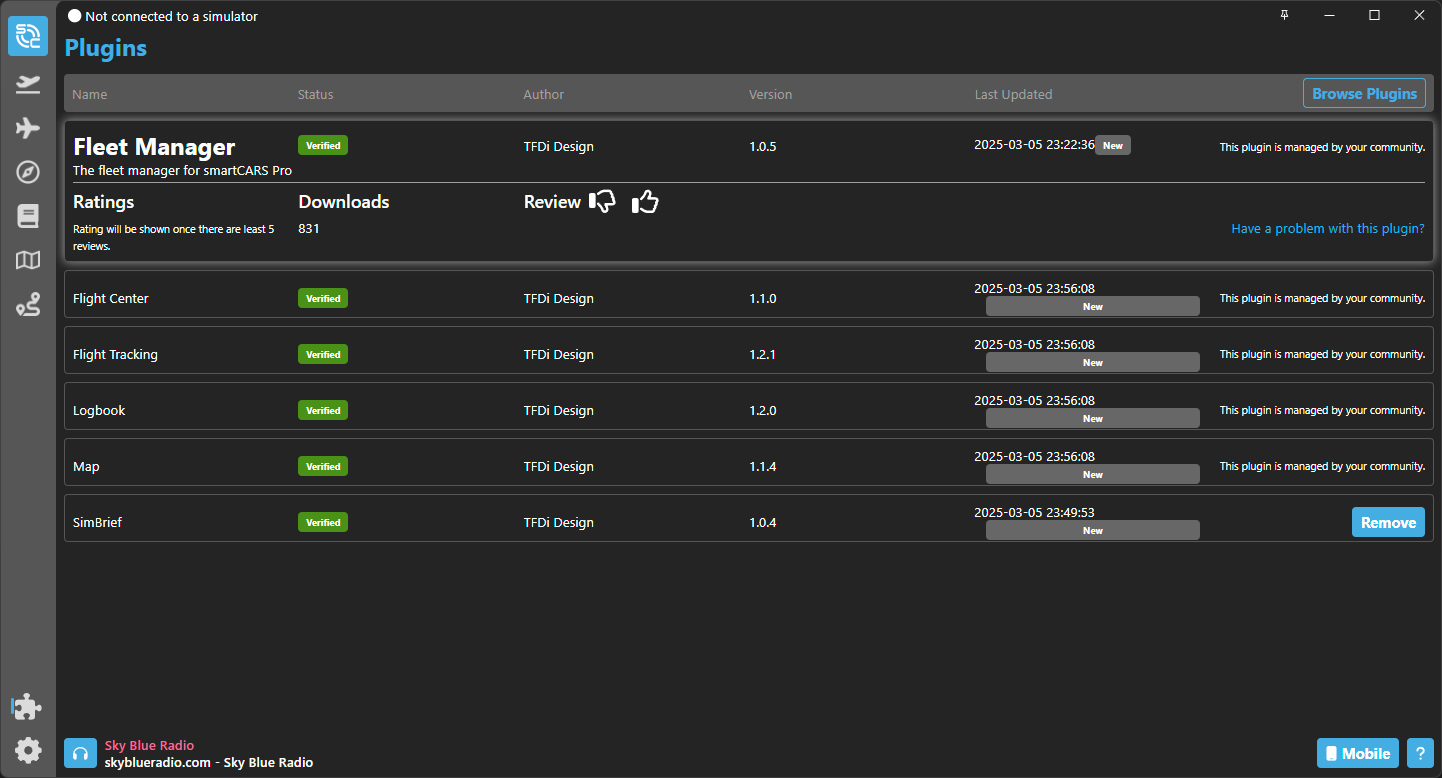Click Verified badge in Flight Center row
The image size is (1442, 778).
point(323,298)
